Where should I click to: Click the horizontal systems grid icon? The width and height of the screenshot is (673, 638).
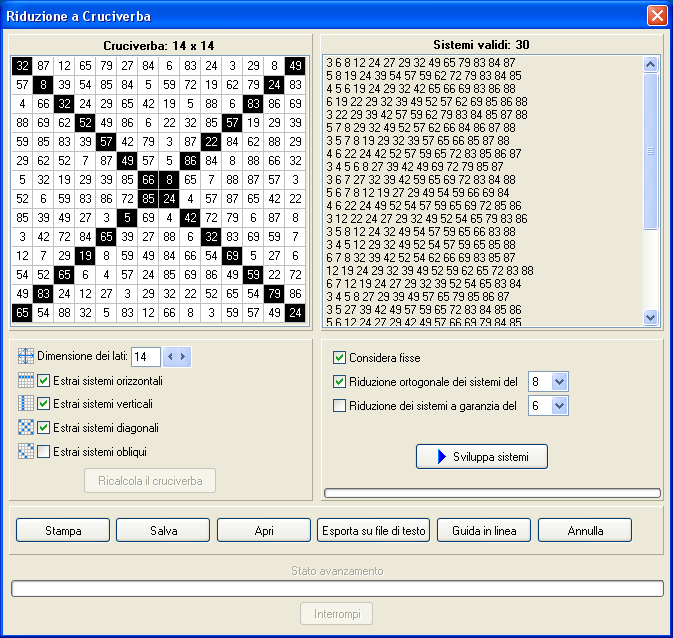[26, 380]
